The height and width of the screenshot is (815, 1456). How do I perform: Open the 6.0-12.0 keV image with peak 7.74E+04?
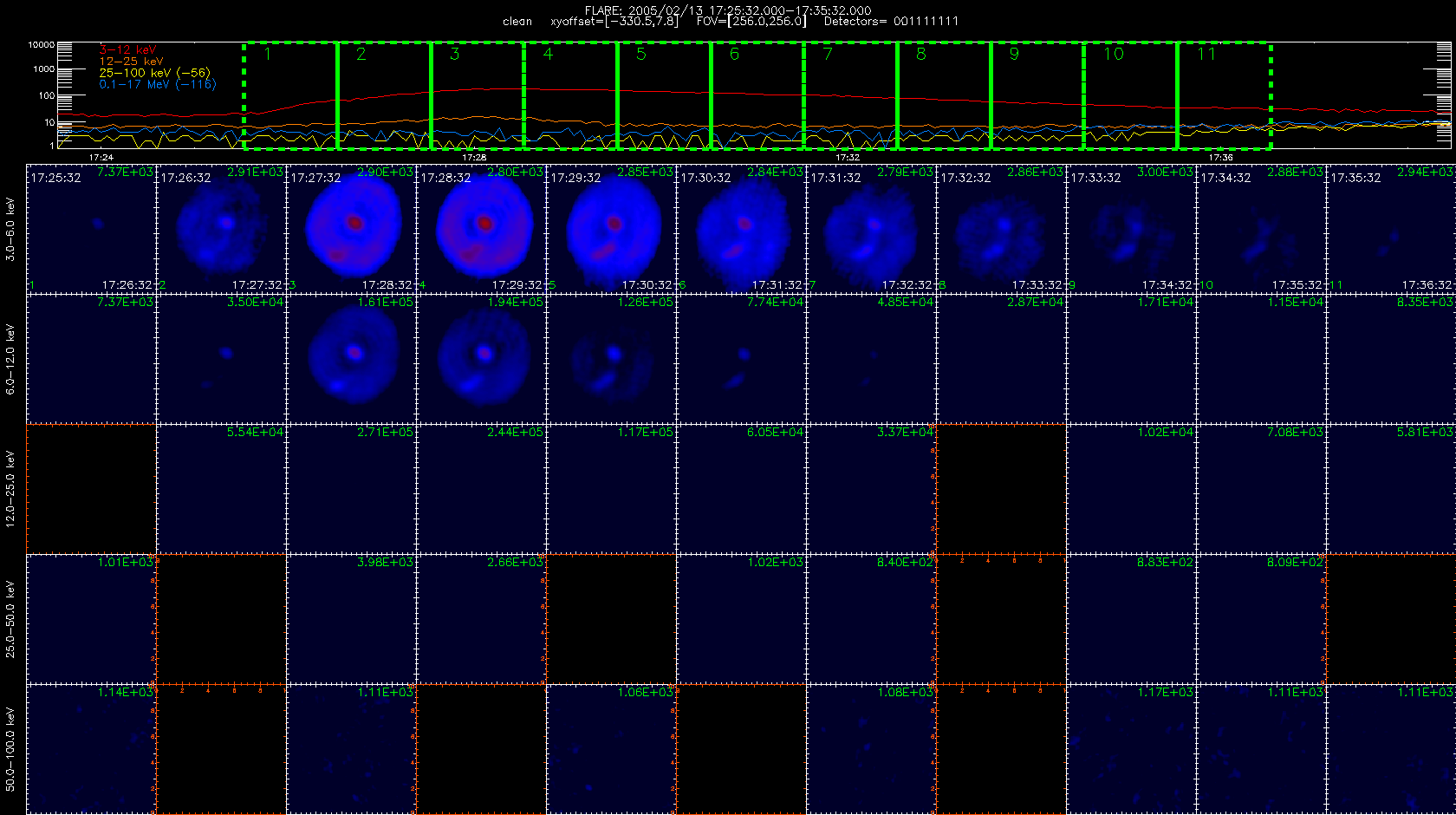tap(742, 359)
